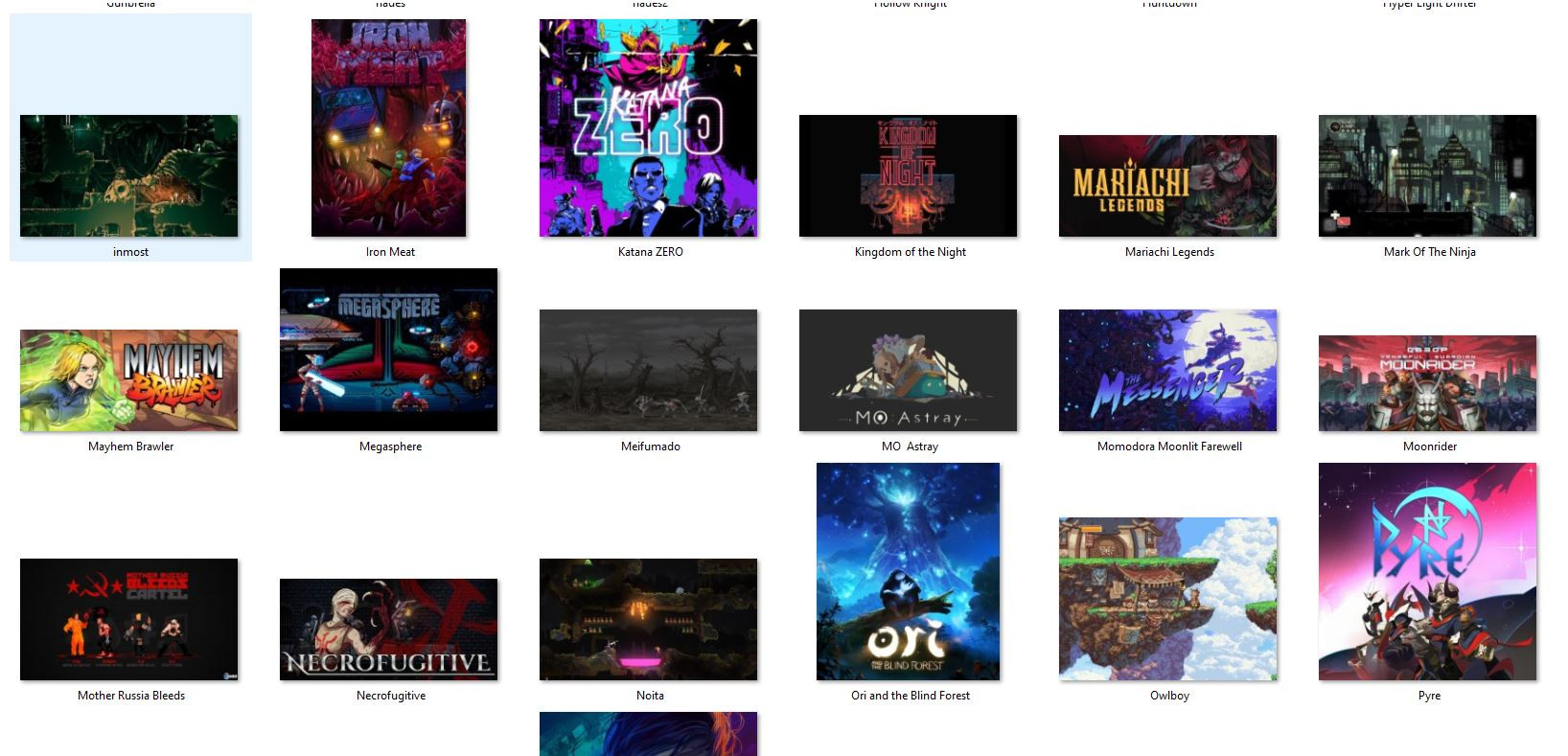Select the Owlboy thumbnail image
This screenshot has height=756, width=1568.
(x=1168, y=599)
